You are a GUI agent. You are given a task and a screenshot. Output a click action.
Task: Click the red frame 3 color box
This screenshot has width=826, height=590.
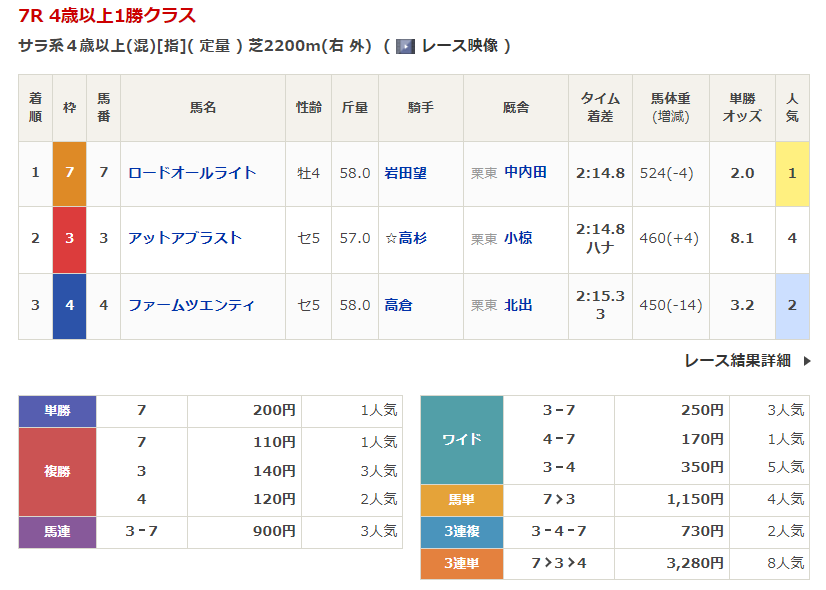[x=70, y=239]
